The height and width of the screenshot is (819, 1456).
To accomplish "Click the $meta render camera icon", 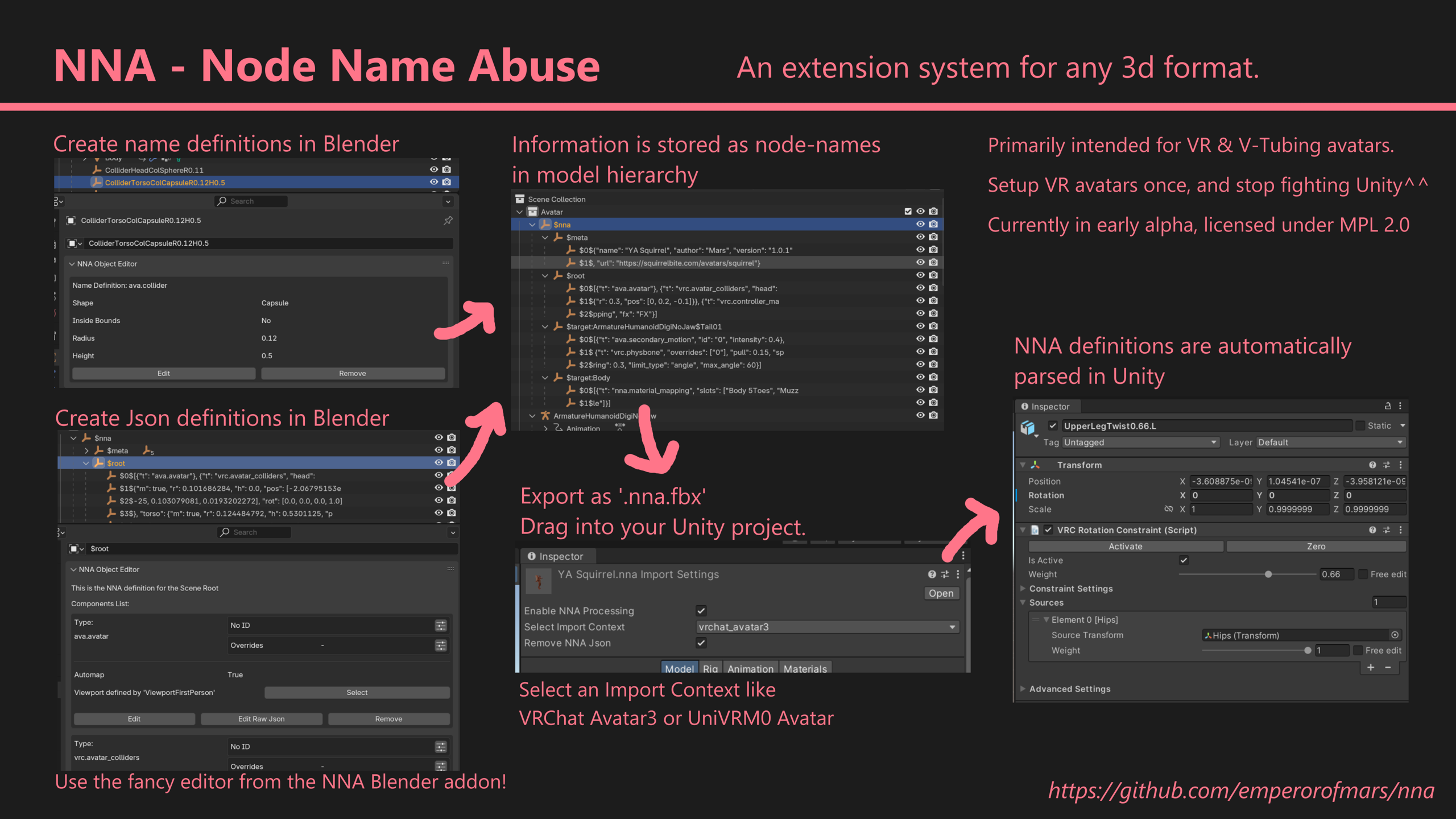I will tap(933, 237).
